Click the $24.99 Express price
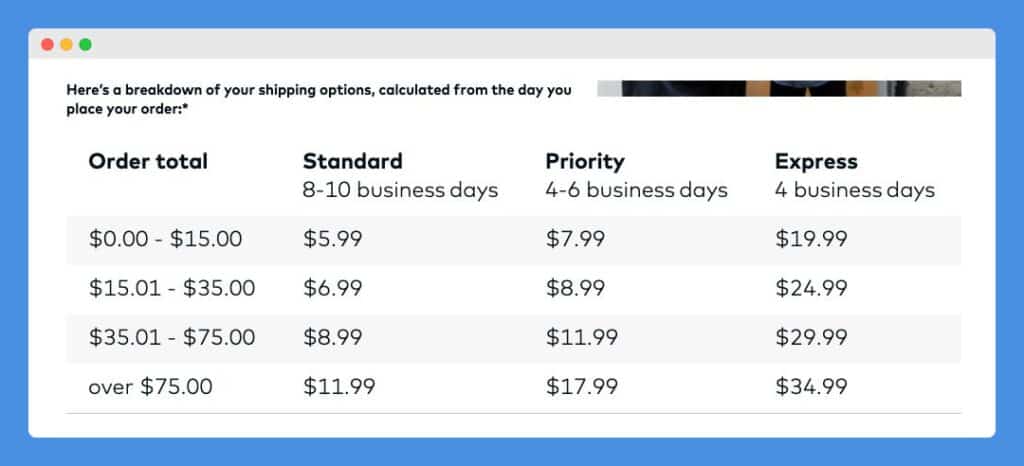 (811, 288)
